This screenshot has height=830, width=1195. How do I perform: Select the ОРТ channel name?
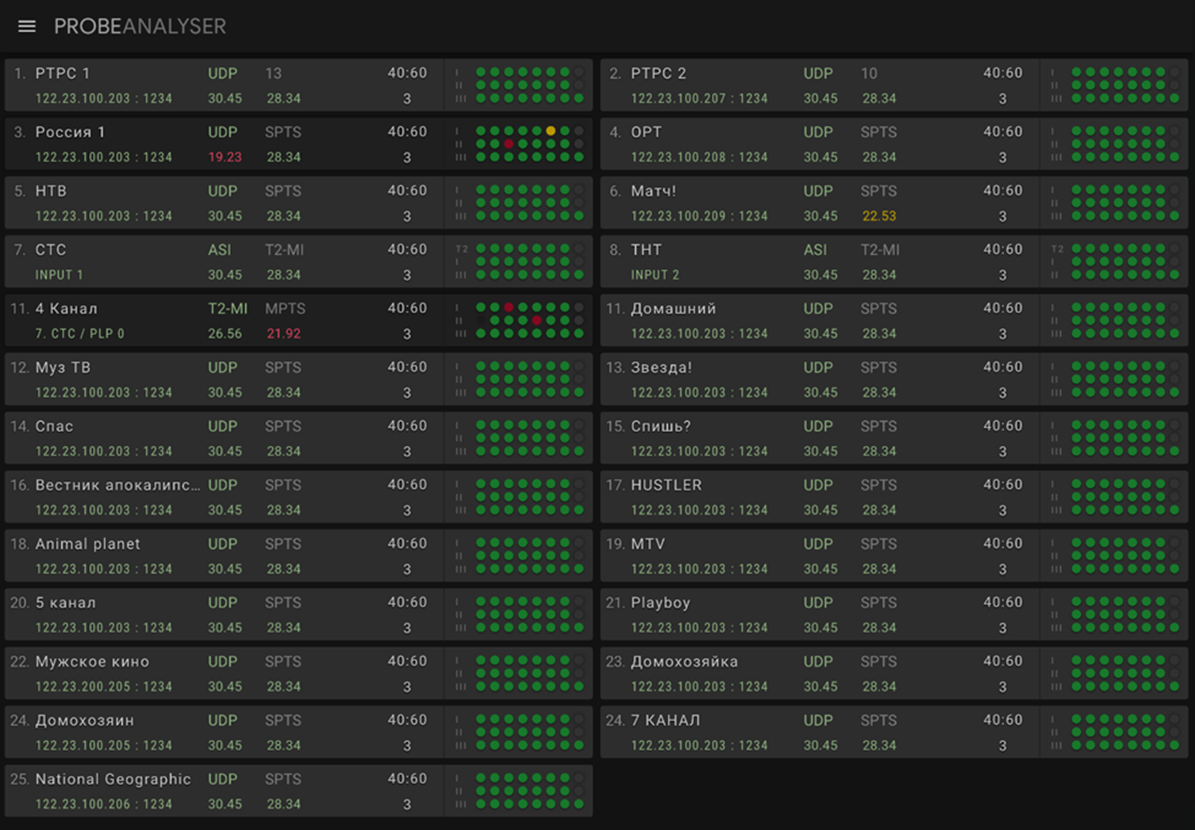pos(646,132)
